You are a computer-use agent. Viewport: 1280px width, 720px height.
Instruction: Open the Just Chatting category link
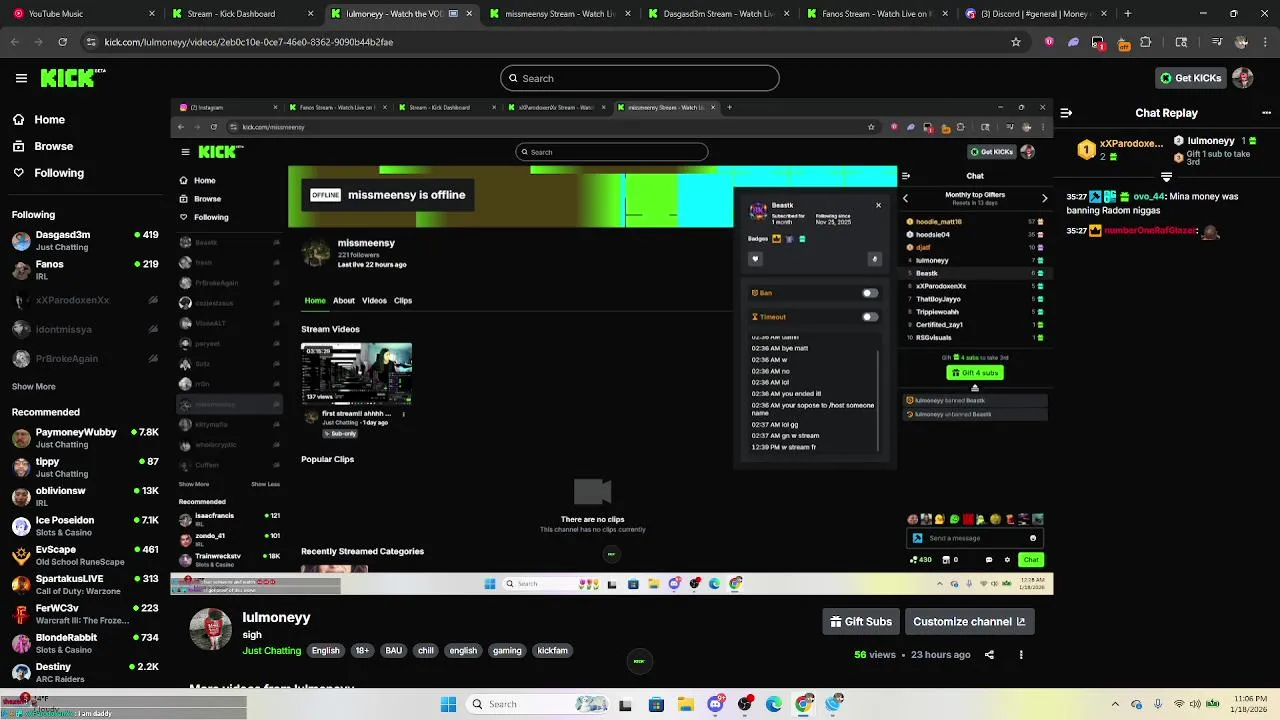271,651
